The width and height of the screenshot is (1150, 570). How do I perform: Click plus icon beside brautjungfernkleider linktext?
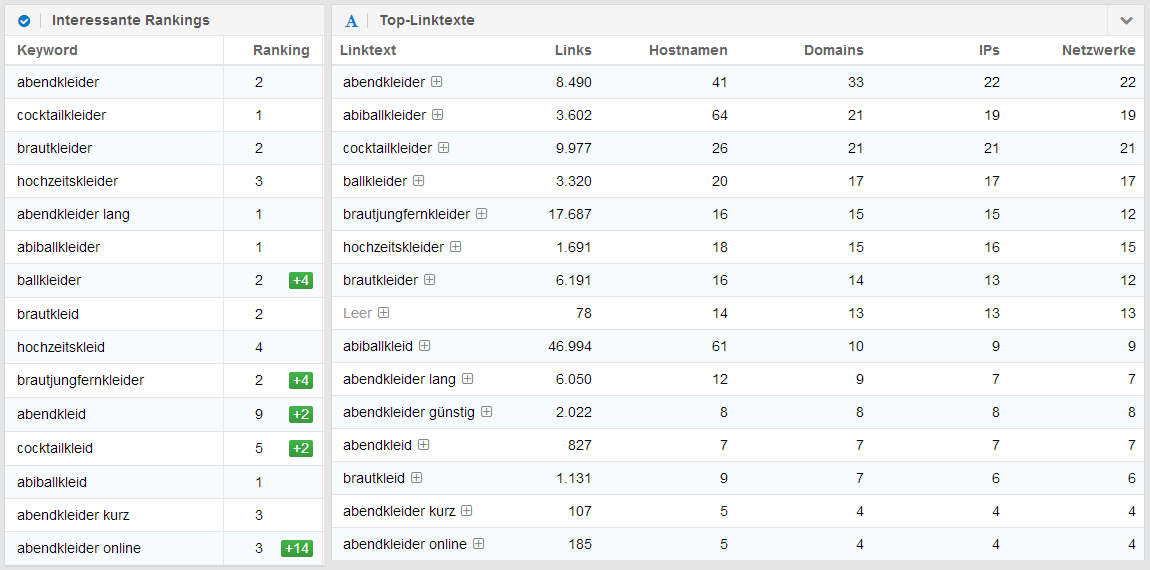click(481, 214)
